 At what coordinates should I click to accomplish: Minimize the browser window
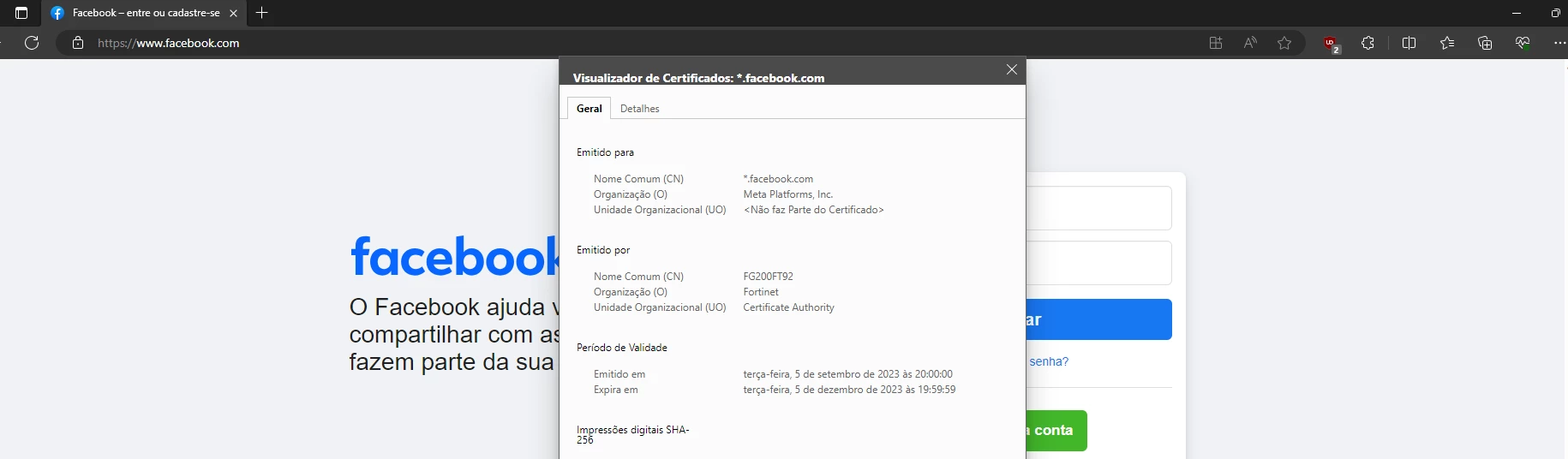click(1517, 13)
